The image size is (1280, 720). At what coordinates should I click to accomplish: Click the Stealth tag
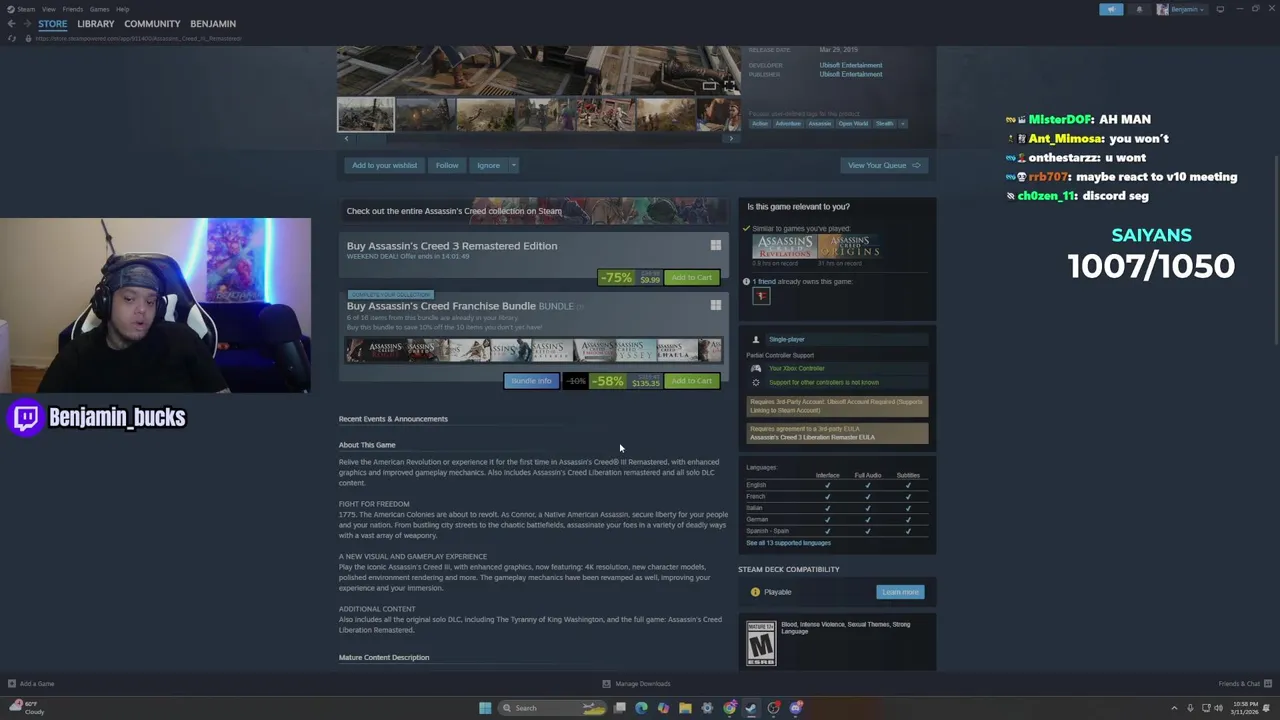[x=884, y=124]
